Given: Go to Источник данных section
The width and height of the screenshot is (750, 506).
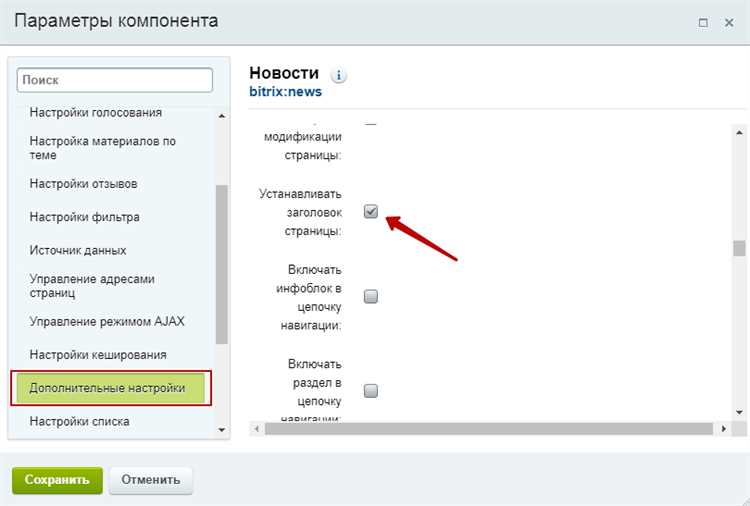Looking at the screenshot, I should pos(78,250).
